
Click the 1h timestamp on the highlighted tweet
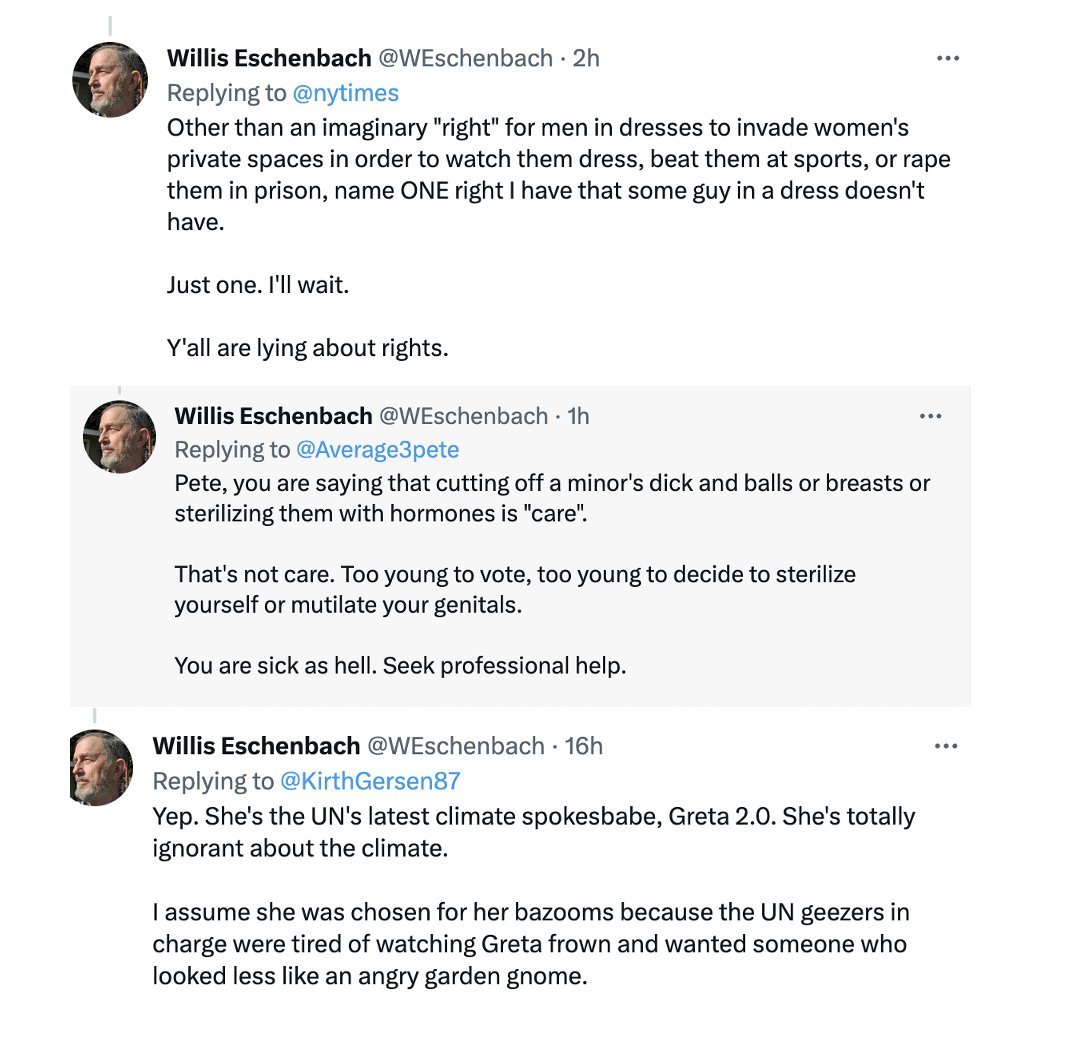578,416
